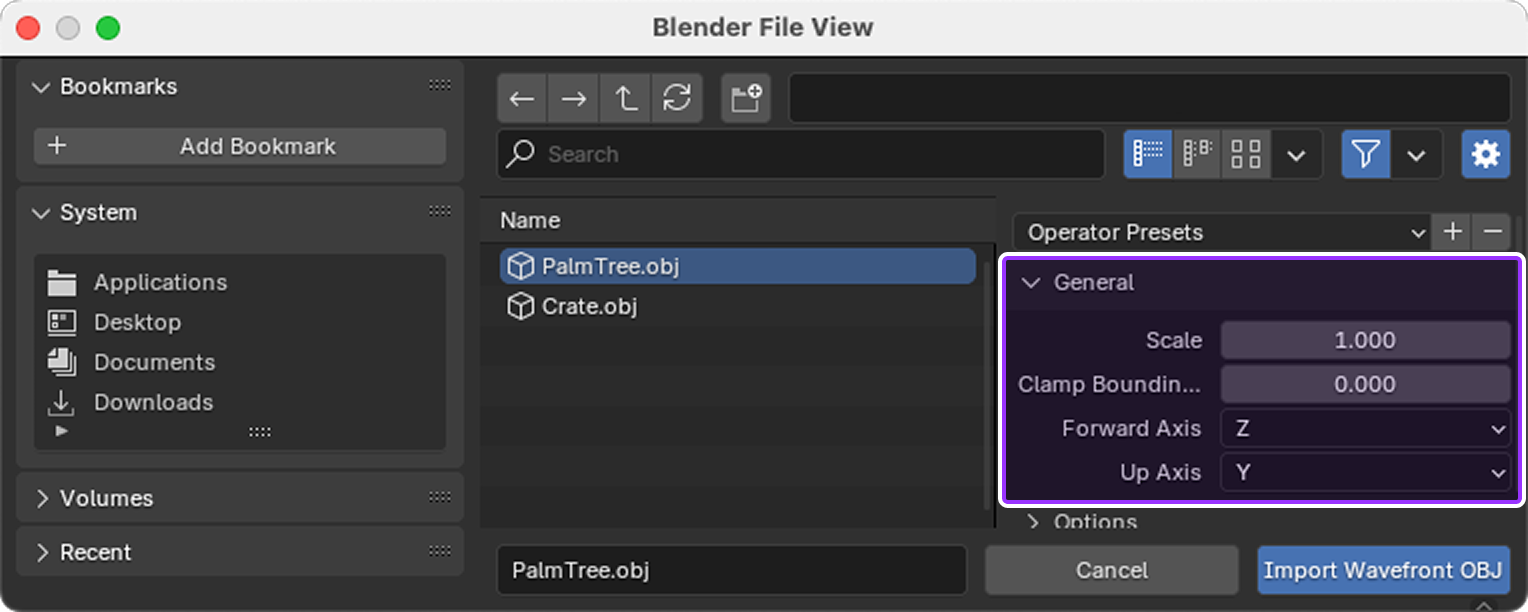Screen dimensions: 1528x612
Task: Select Crate.obj in file list
Action: [x=738, y=306]
